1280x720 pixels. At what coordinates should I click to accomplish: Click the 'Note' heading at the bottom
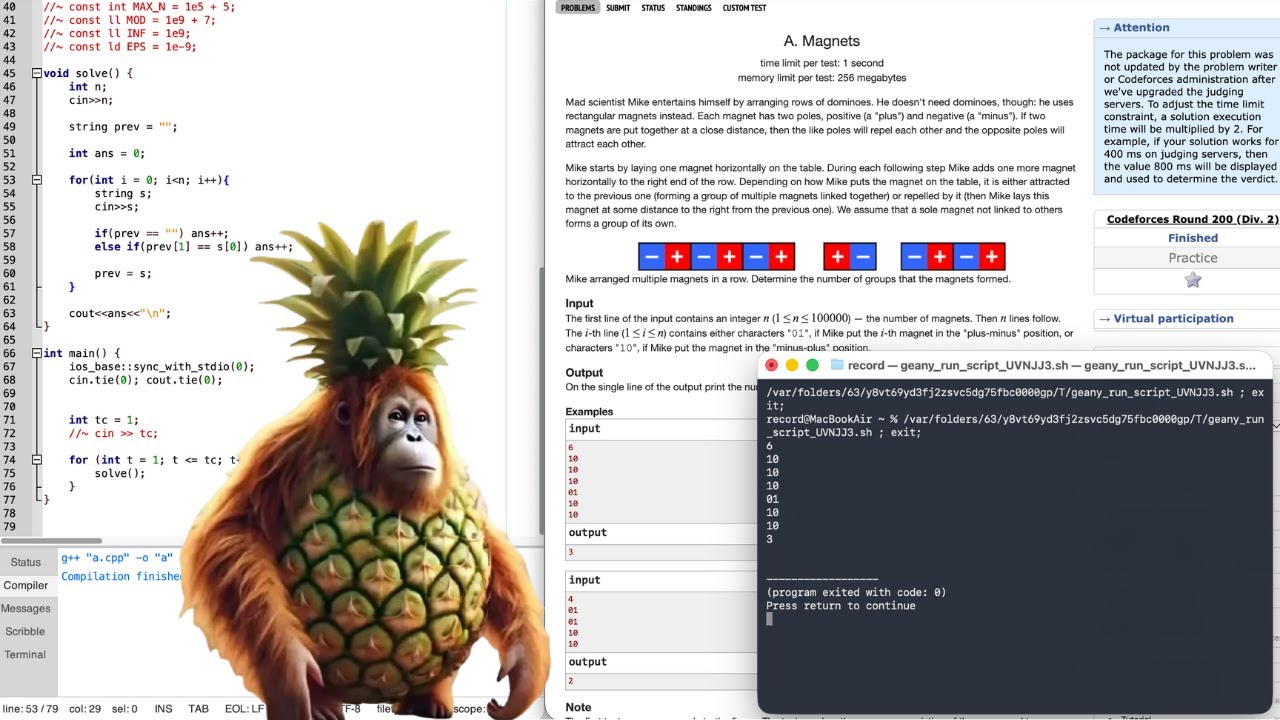578,707
